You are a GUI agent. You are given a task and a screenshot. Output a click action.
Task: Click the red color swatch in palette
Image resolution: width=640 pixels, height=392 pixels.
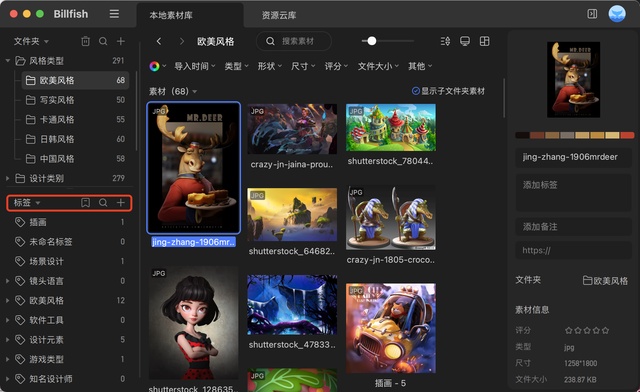pyautogui.click(x=627, y=135)
